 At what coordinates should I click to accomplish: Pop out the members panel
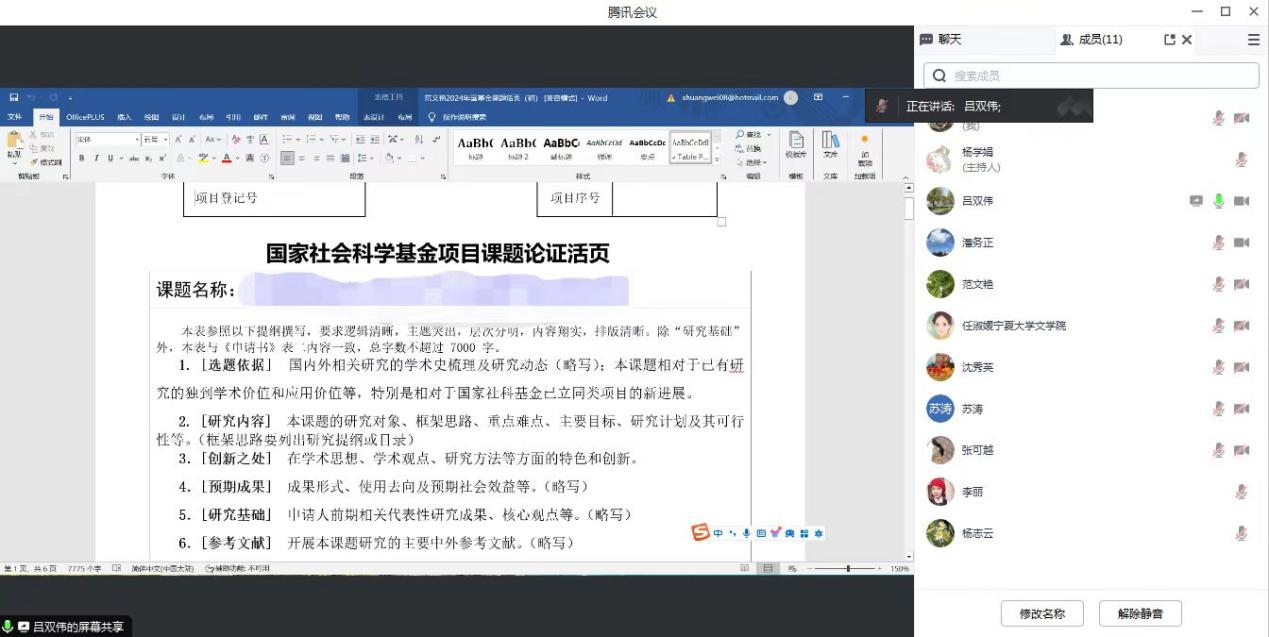(1170, 40)
